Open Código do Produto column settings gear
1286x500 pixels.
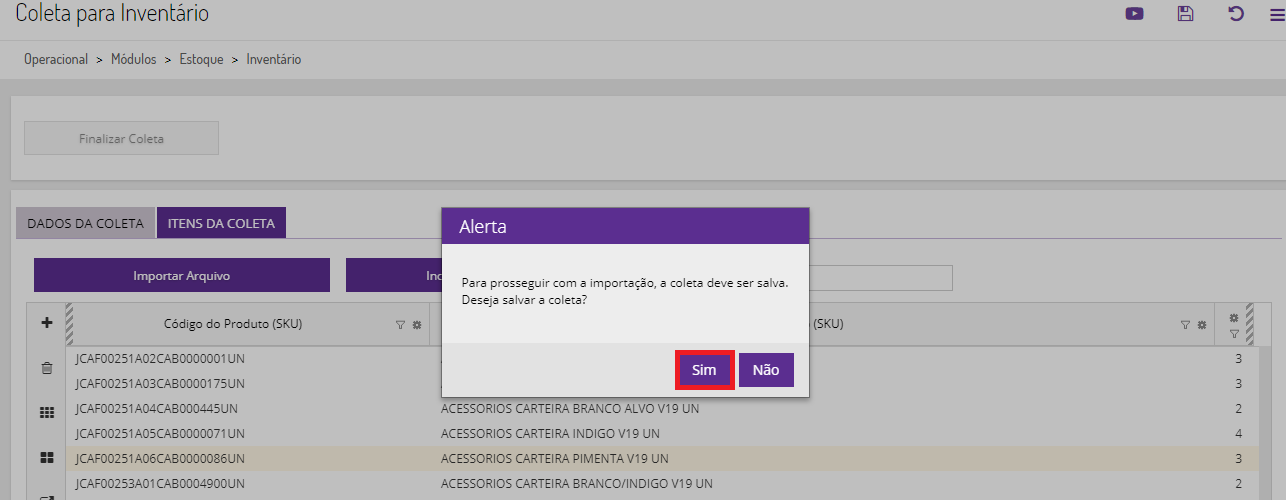pyautogui.click(x=417, y=325)
